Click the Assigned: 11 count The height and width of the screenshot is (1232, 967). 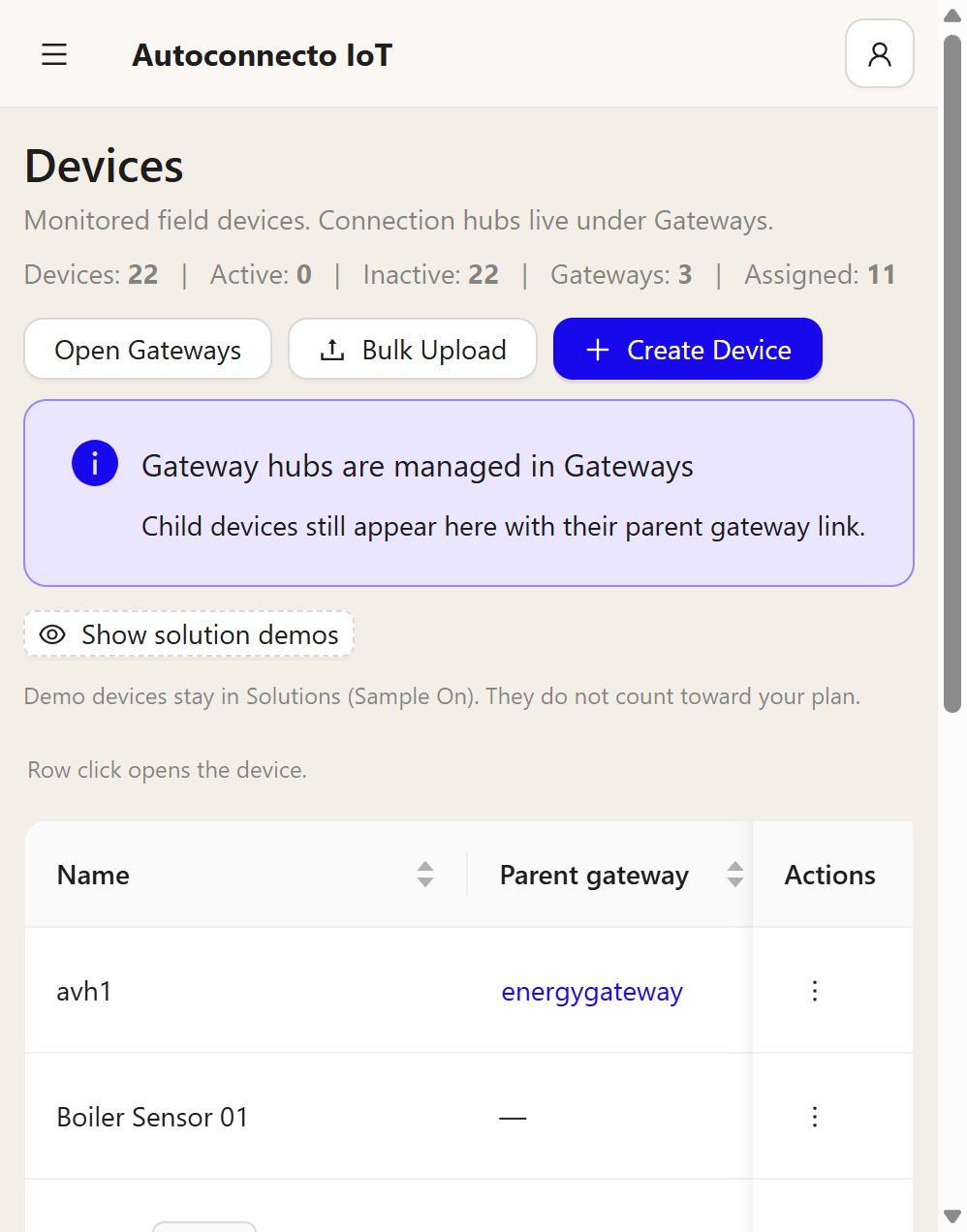click(x=820, y=275)
